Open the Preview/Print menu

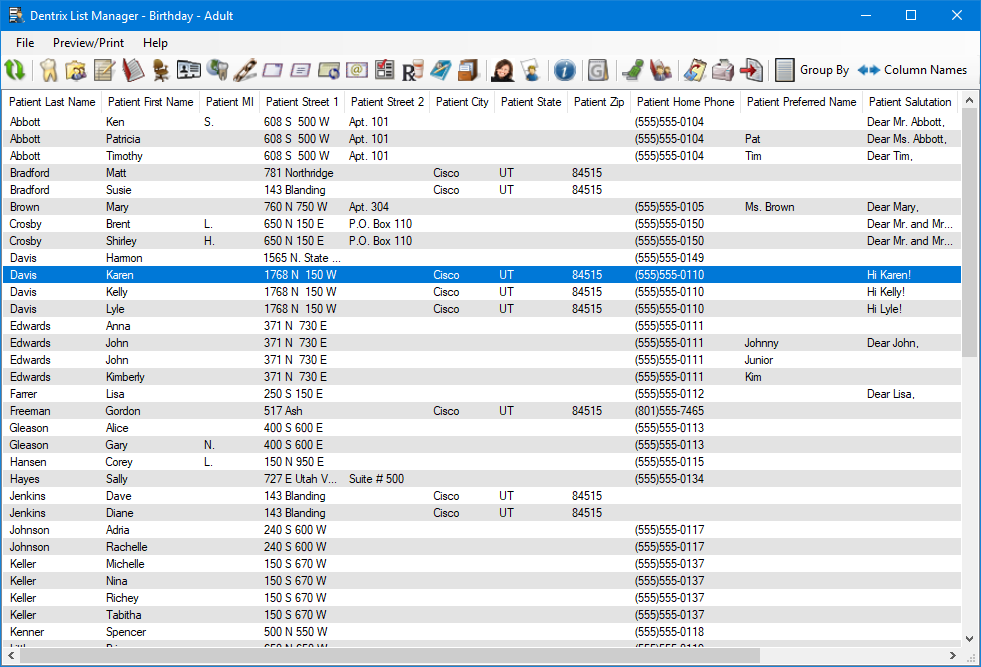click(x=89, y=43)
